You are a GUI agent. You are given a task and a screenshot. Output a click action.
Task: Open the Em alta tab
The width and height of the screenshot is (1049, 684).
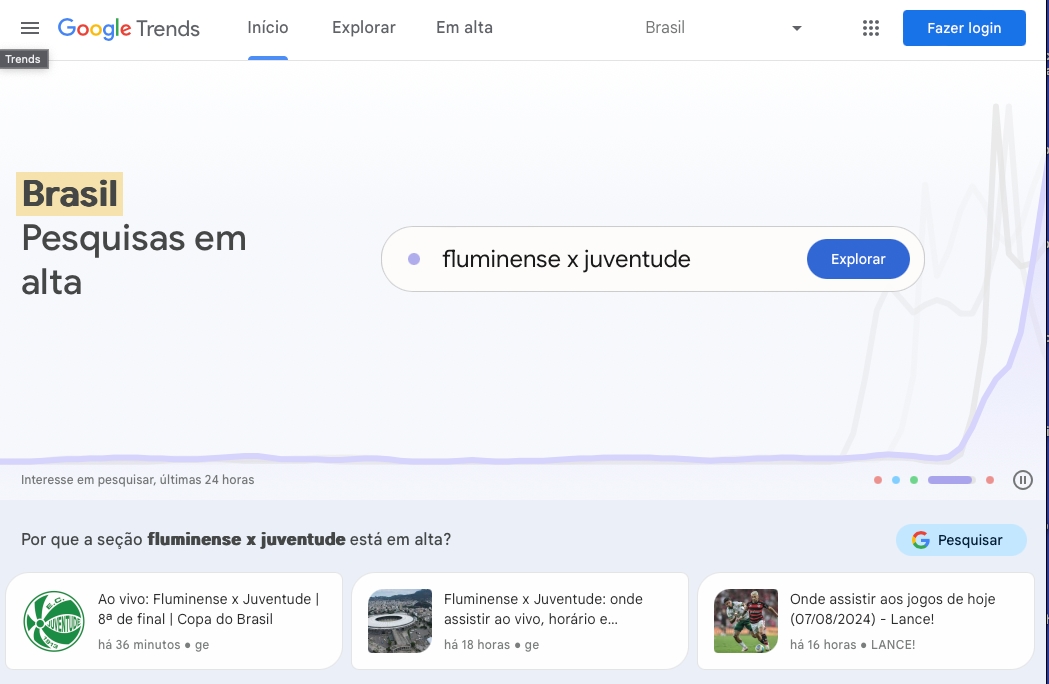click(x=464, y=28)
